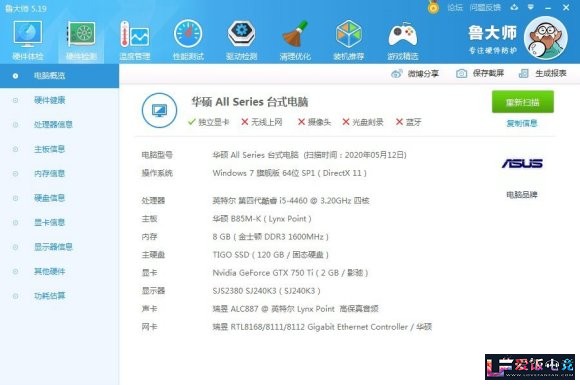Minimize the 鲁大师 window
The width and height of the screenshot is (580, 385).
[548, 7]
